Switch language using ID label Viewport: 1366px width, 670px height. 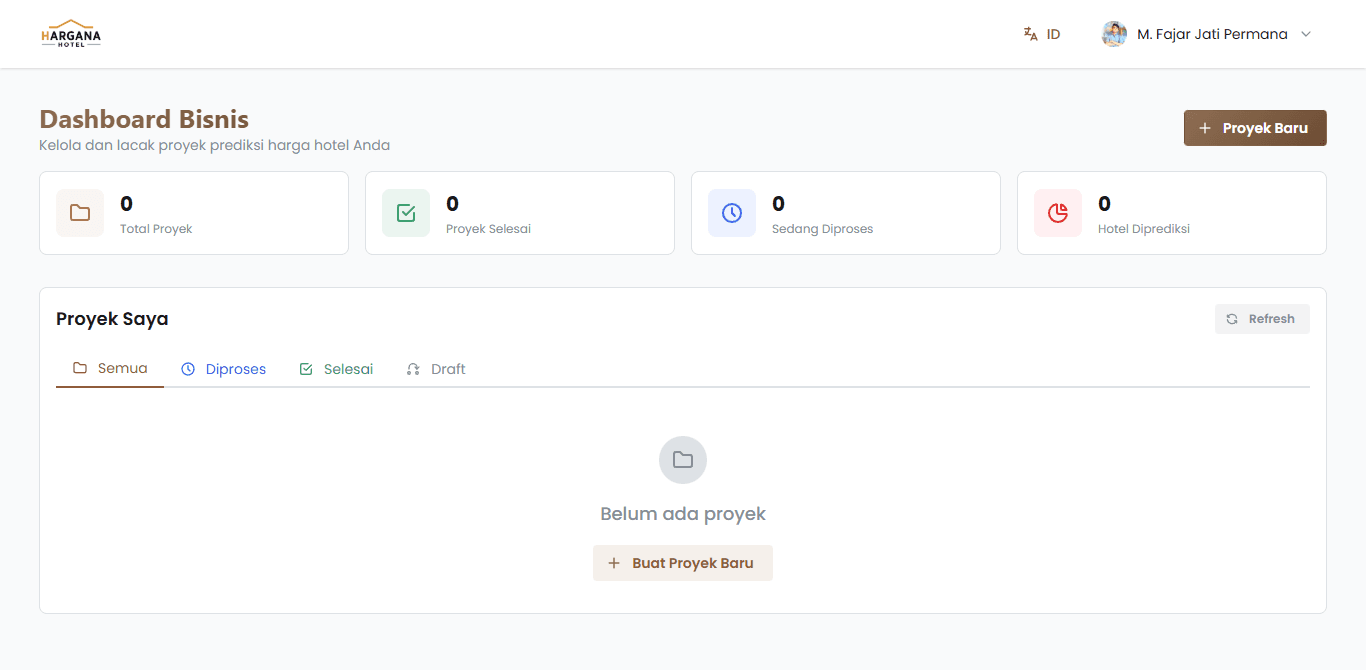[x=1053, y=34]
